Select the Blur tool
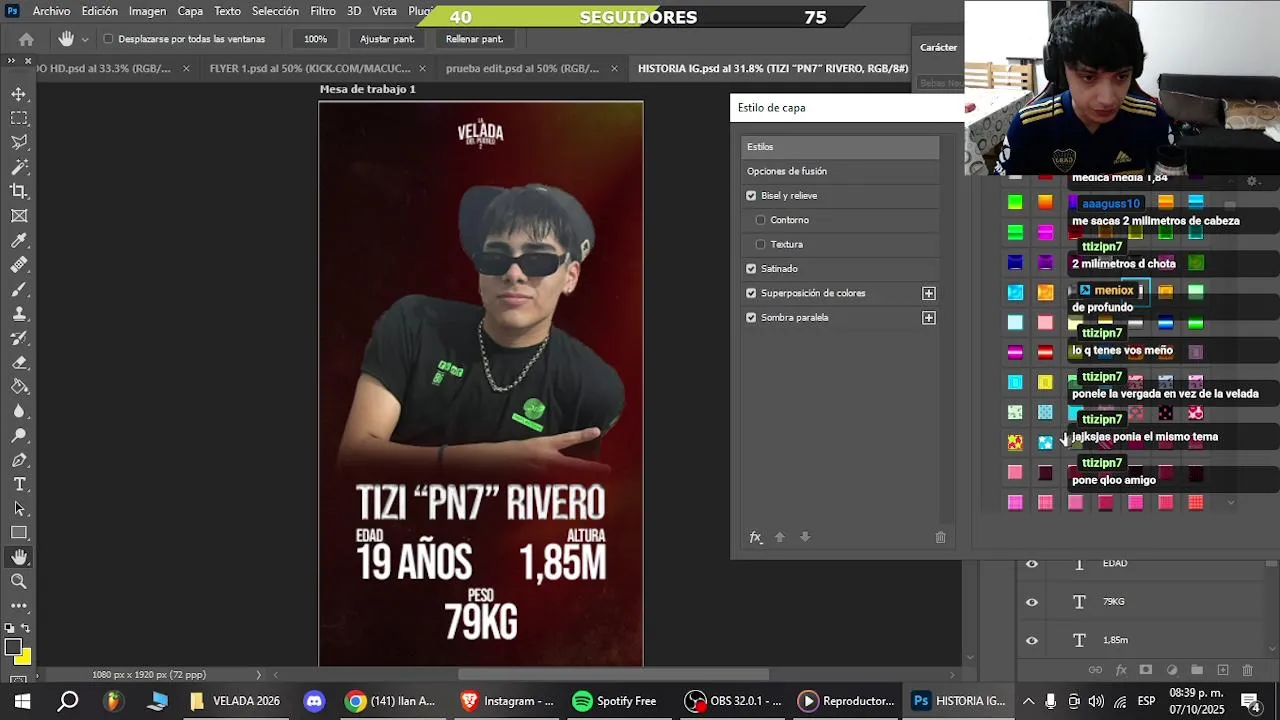Viewport: 1280px width, 720px height. [19, 411]
